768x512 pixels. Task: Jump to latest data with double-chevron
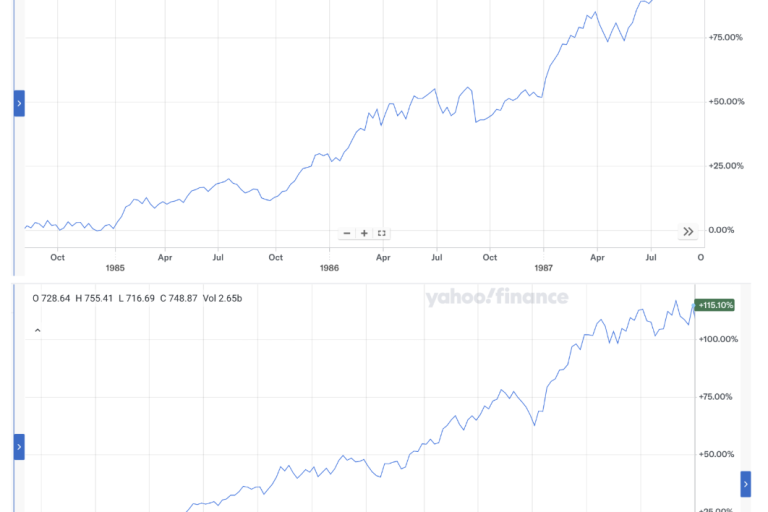(x=688, y=232)
